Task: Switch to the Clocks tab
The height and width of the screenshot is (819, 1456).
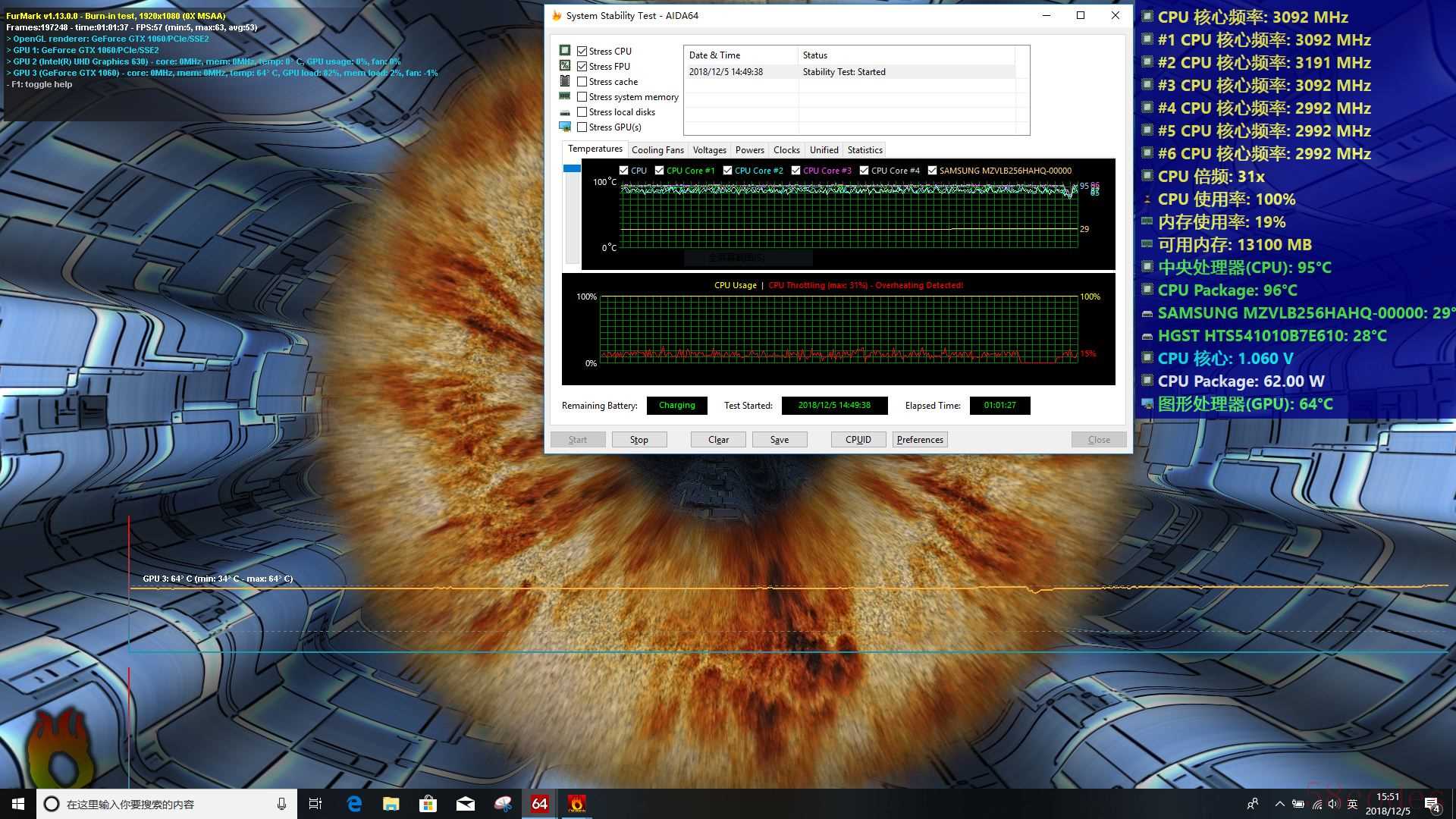Action: (786, 150)
